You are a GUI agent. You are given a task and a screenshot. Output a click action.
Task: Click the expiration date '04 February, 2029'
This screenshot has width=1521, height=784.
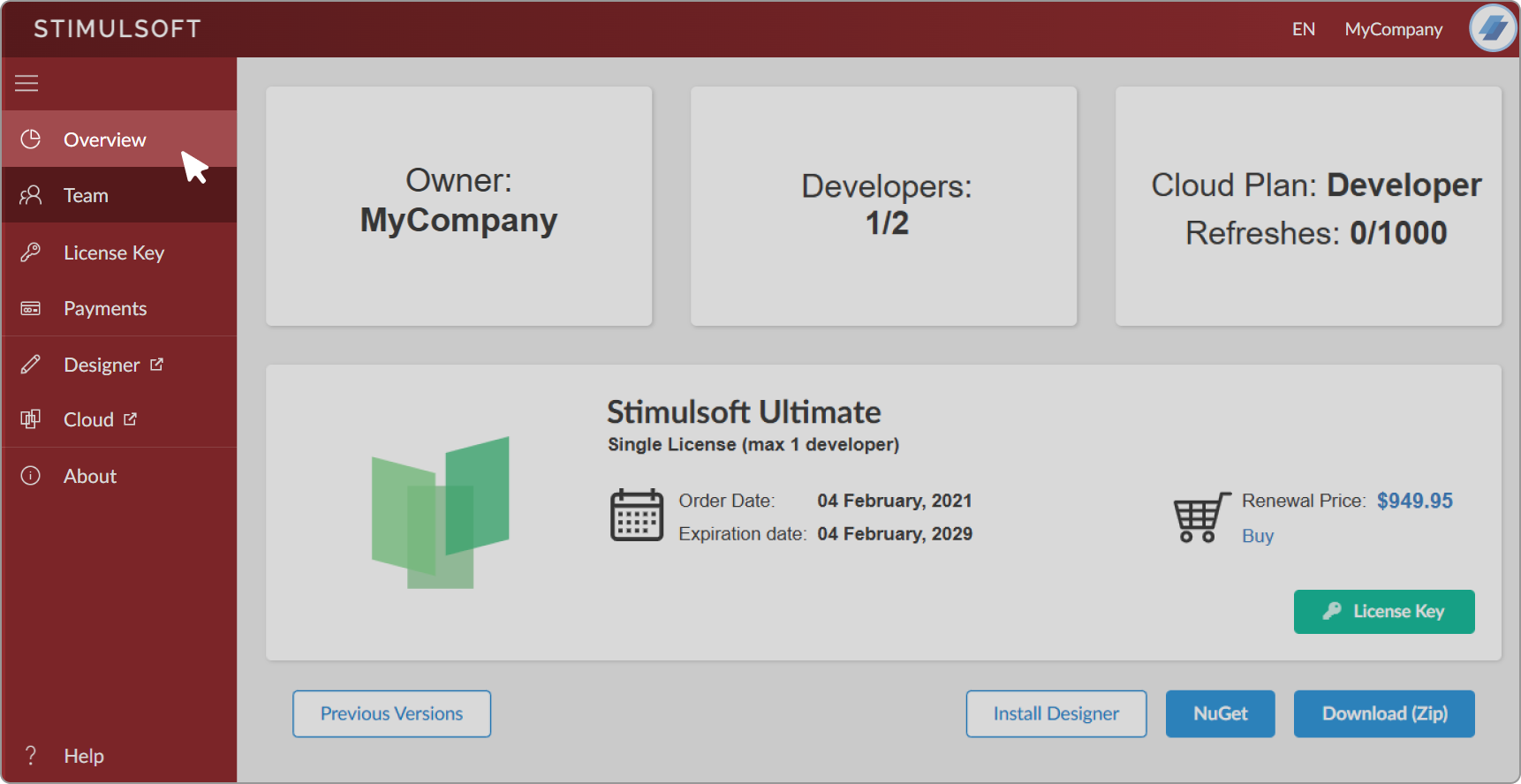(x=895, y=533)
